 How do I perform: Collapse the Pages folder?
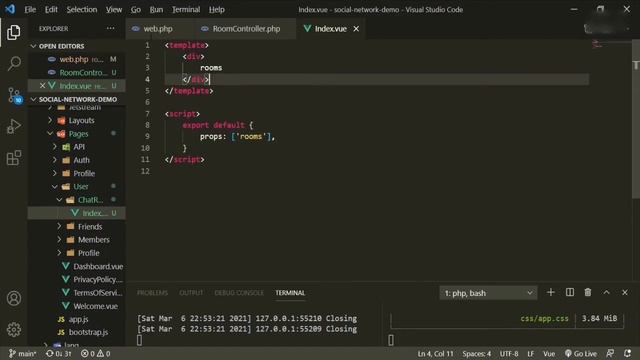tap(76, 134)
